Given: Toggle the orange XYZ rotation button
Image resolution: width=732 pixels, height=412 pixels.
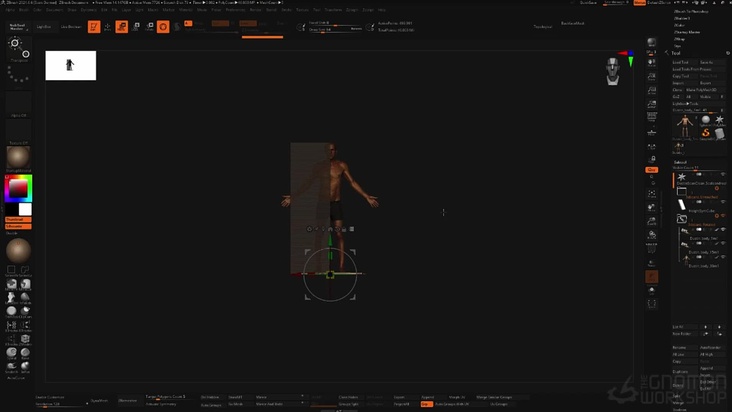Looking at the screenshot, I should [x=652, y=170].
